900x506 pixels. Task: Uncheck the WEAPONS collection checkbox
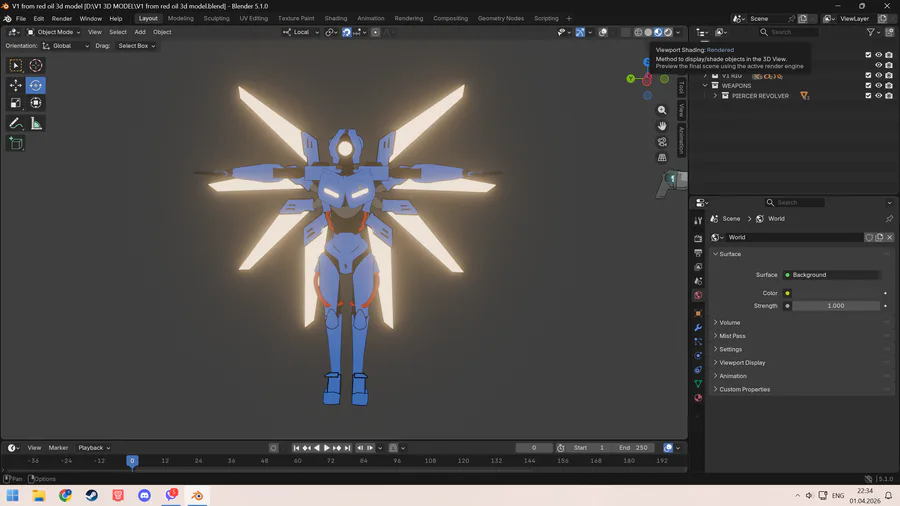pyautogui.click(x=868, y=86)
